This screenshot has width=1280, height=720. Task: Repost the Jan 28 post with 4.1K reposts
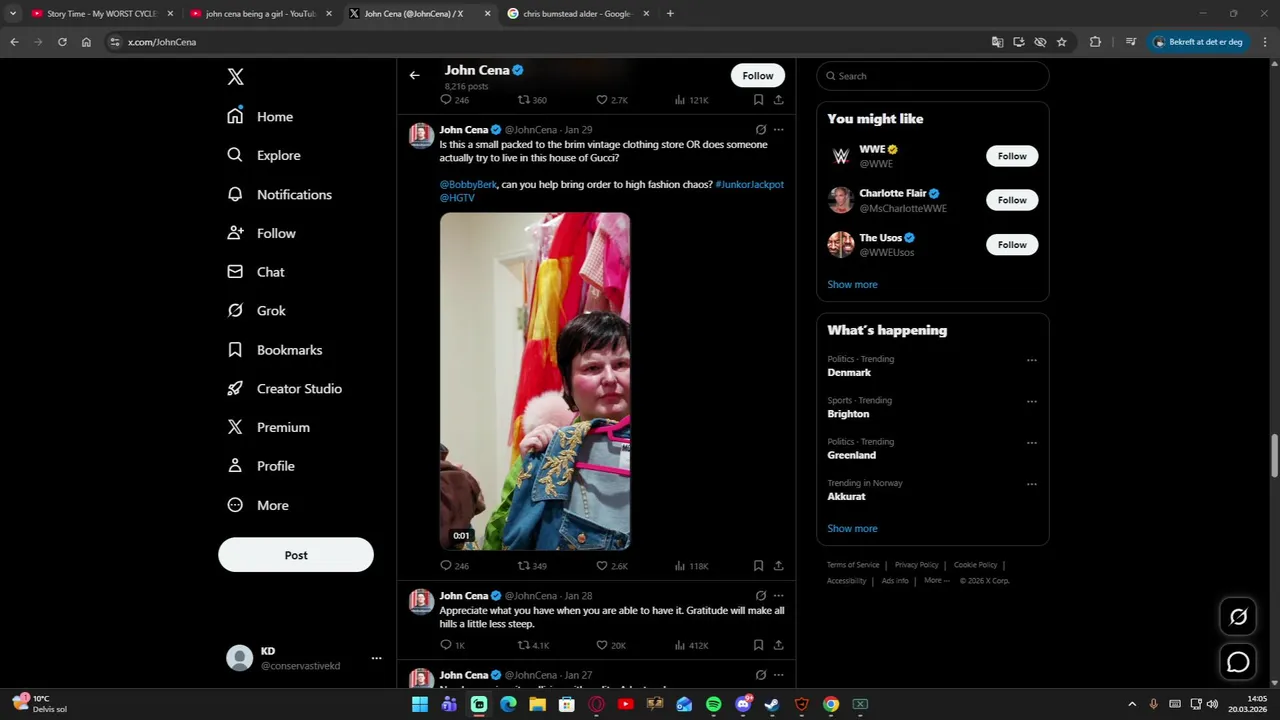click(x=533, y=646)
